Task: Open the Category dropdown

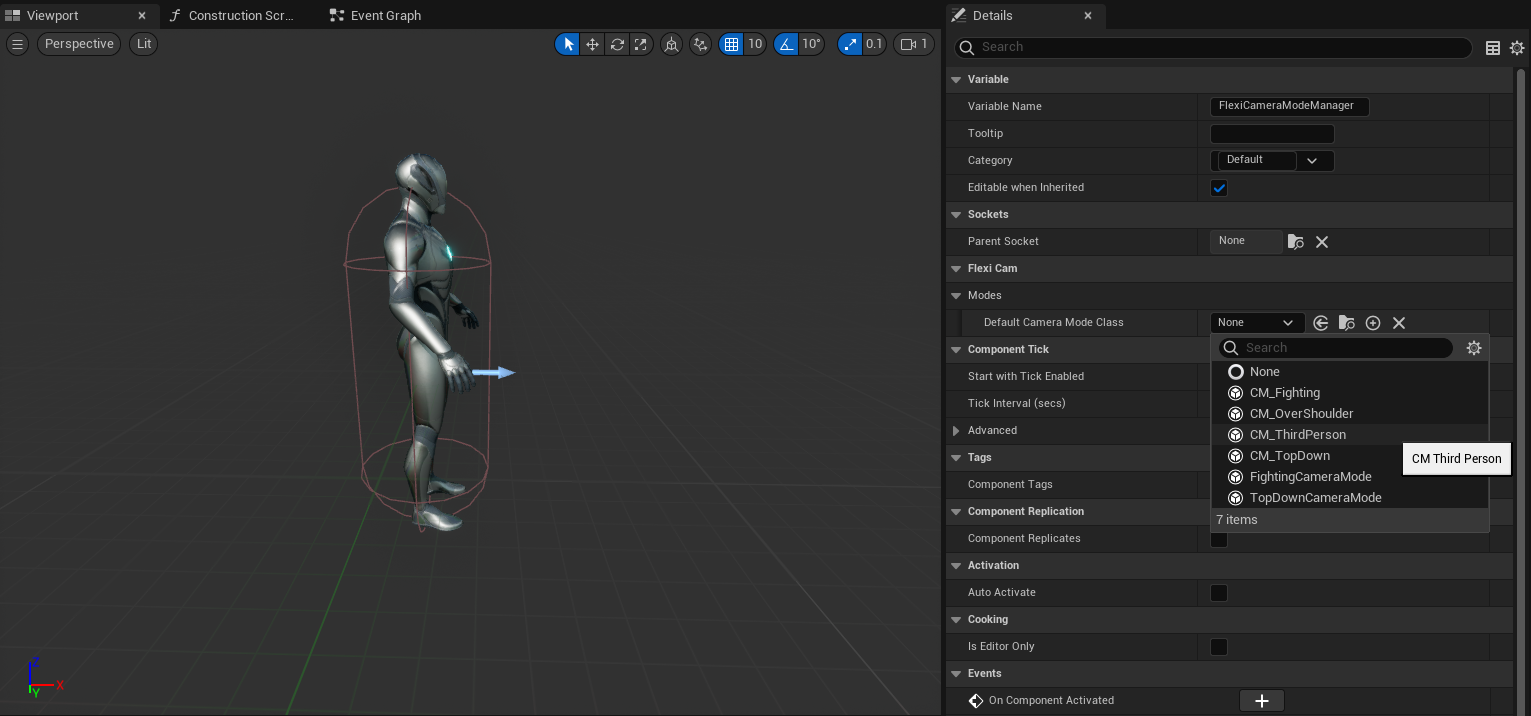Action: [1313, 161]
